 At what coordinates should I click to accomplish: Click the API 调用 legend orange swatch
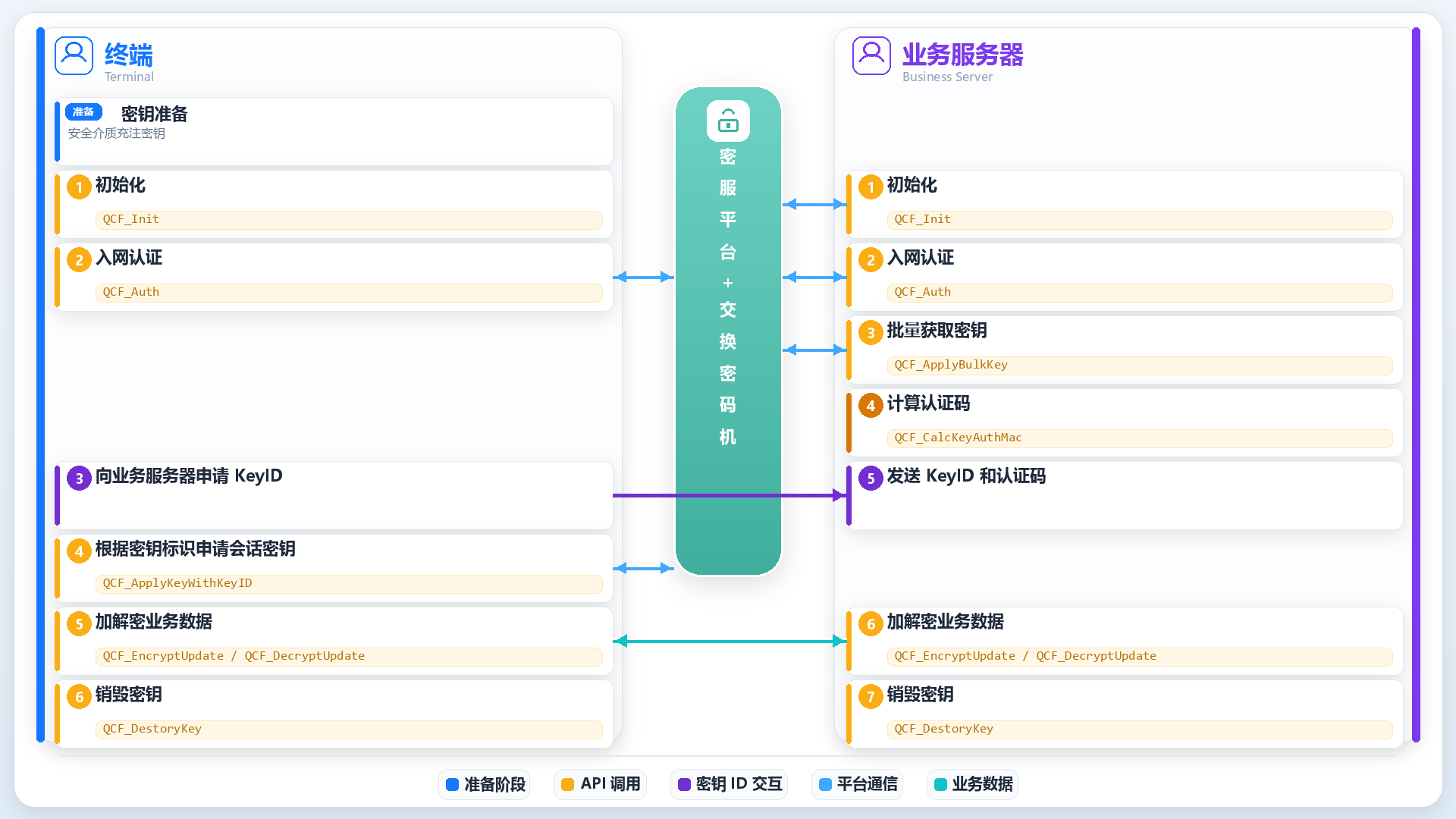[x=567, y=784]
